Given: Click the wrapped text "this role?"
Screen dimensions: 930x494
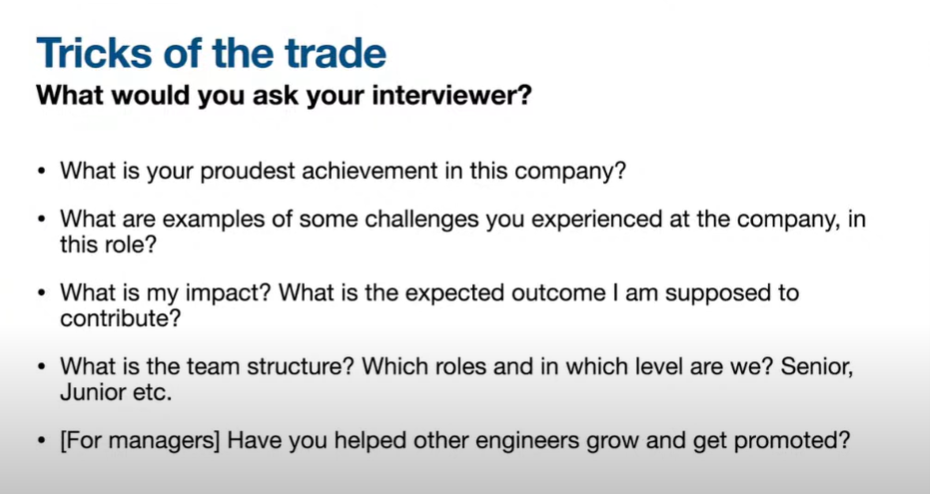Looking at the screenshot, I should [108, 244].
